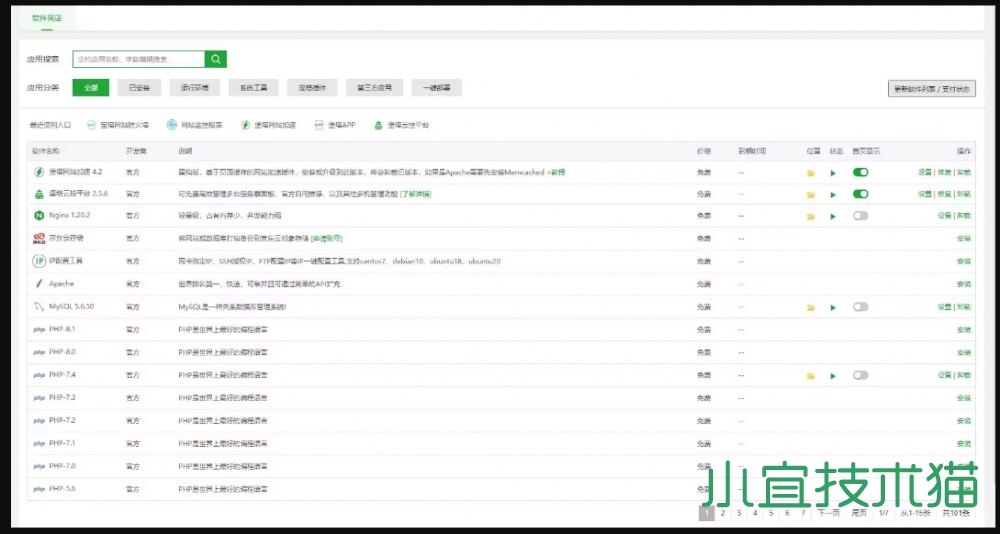The height and width of the screenshot is (534, 1000).
Task: Filter by 一键部署 category
Action: 436,88
